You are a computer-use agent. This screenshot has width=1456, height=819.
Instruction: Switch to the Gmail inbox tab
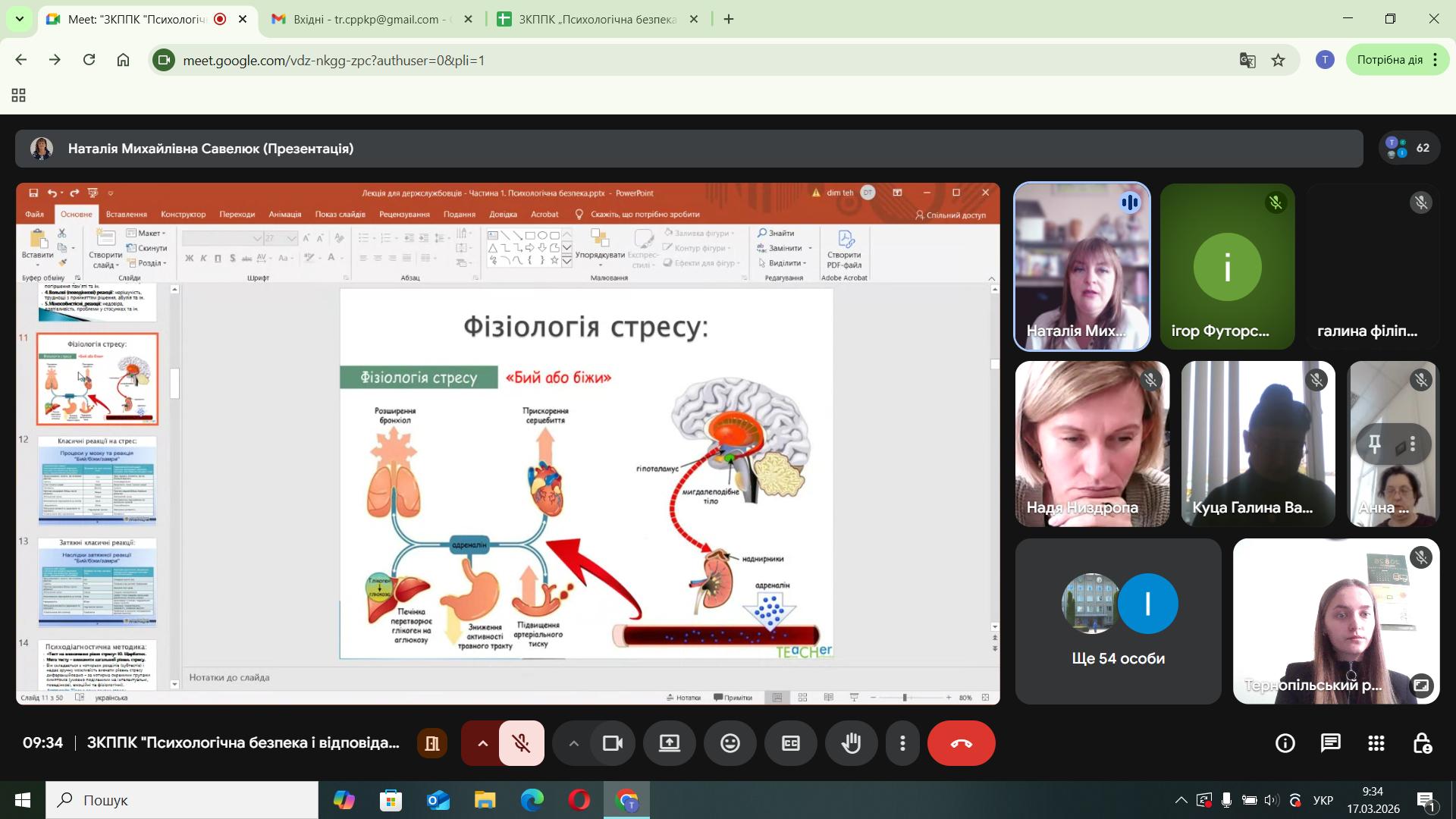click(x=366, y=19)
